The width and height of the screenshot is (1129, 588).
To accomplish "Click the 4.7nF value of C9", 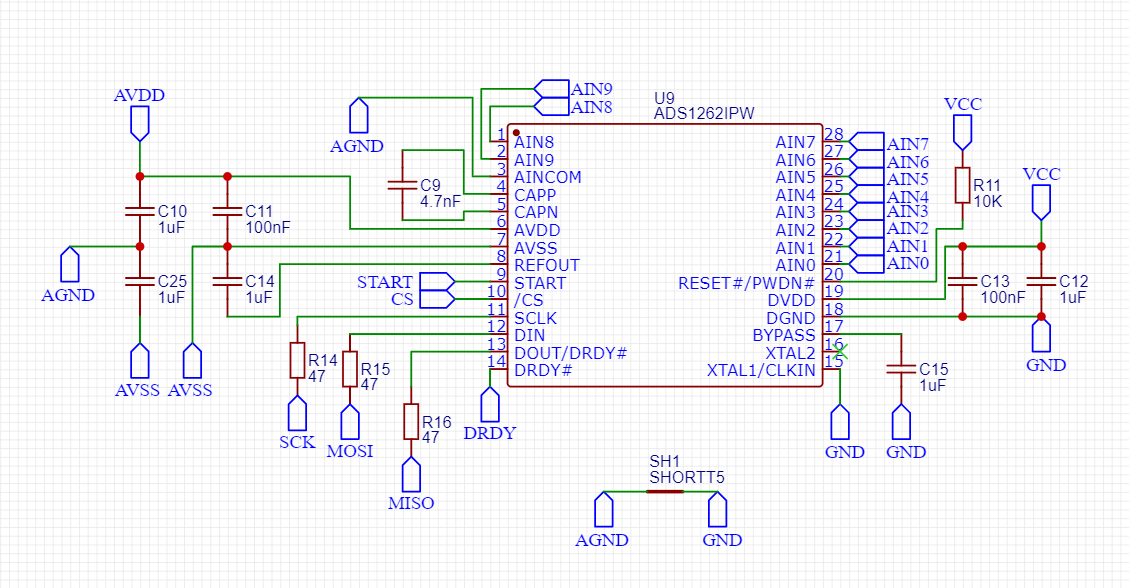I will [x=440, y=202].
